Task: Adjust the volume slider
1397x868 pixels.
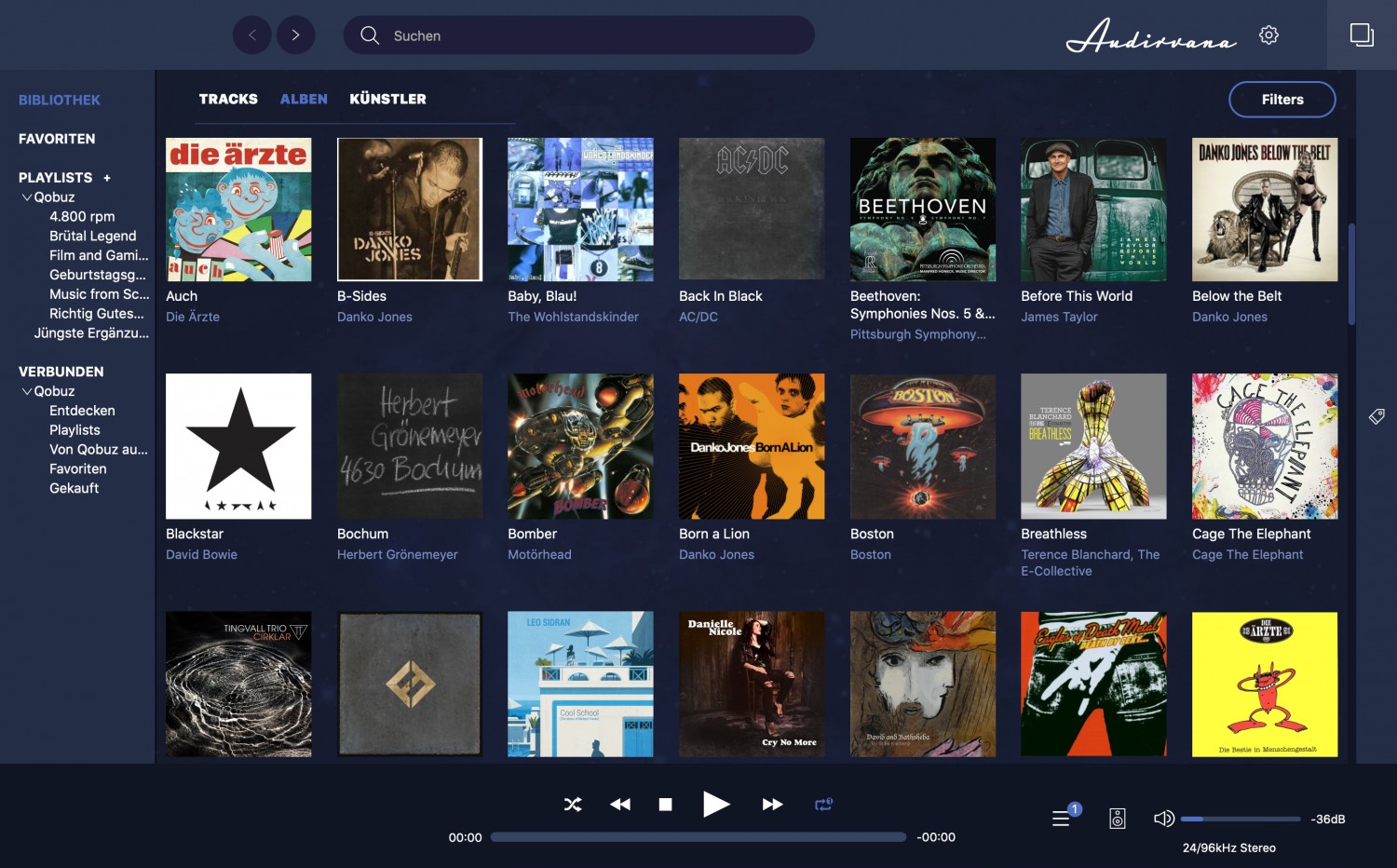Action: (x=1241, y=819)
